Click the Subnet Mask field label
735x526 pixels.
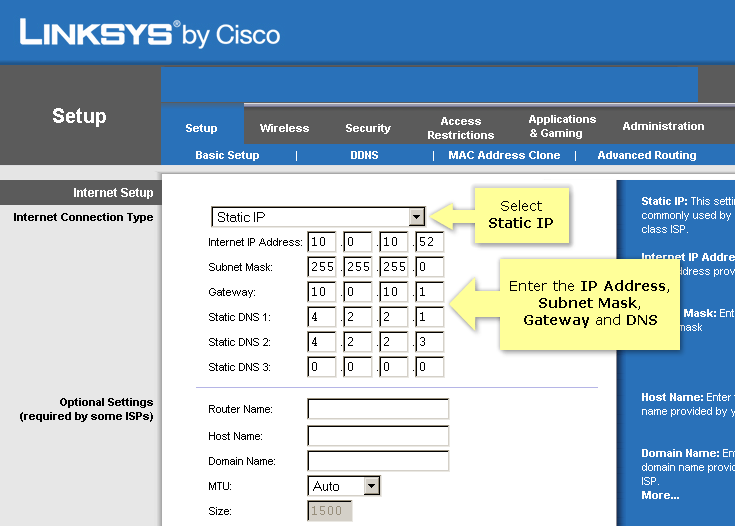[x=240, y=267]
